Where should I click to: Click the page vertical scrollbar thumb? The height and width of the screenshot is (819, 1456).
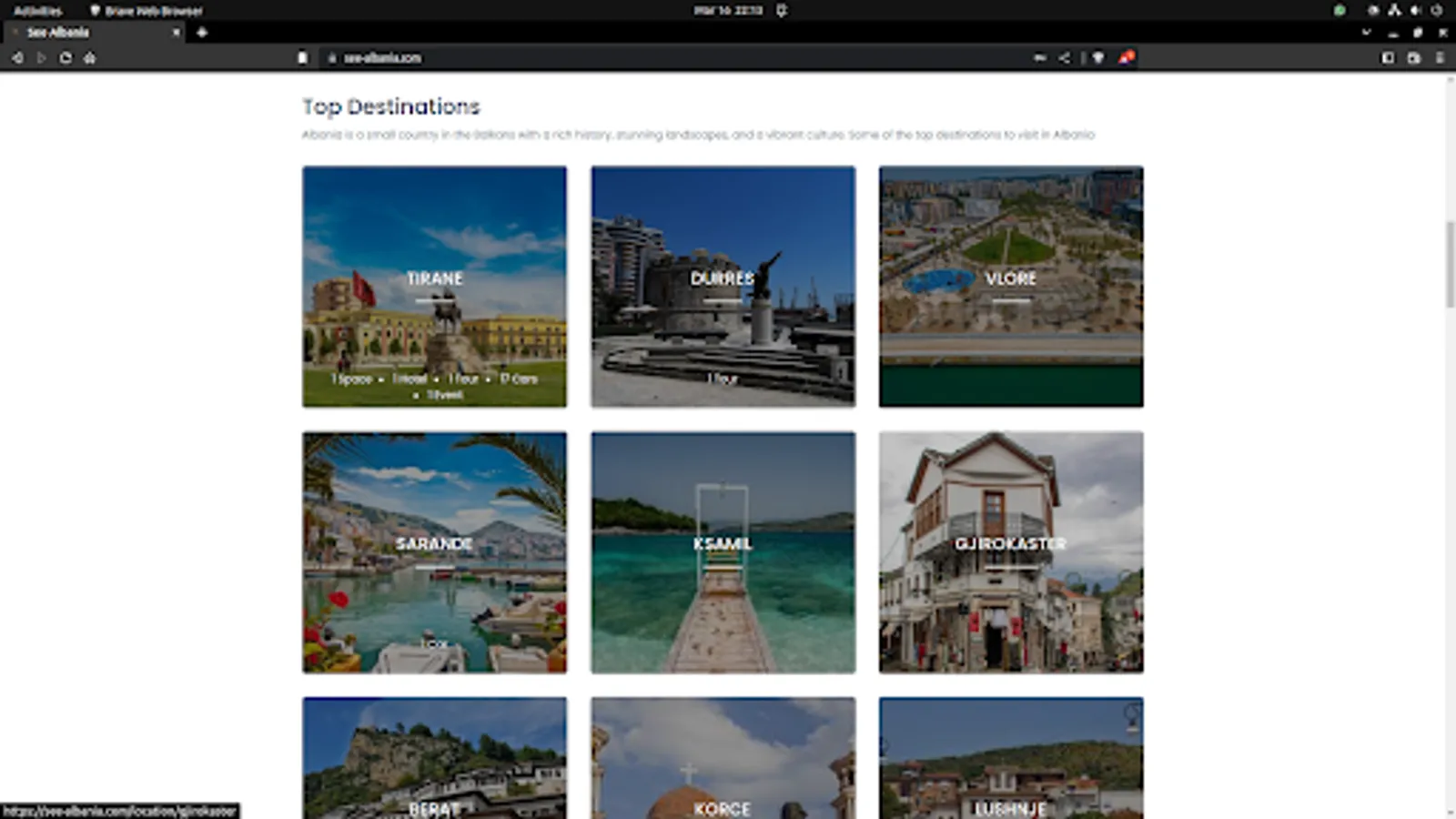1450,264
